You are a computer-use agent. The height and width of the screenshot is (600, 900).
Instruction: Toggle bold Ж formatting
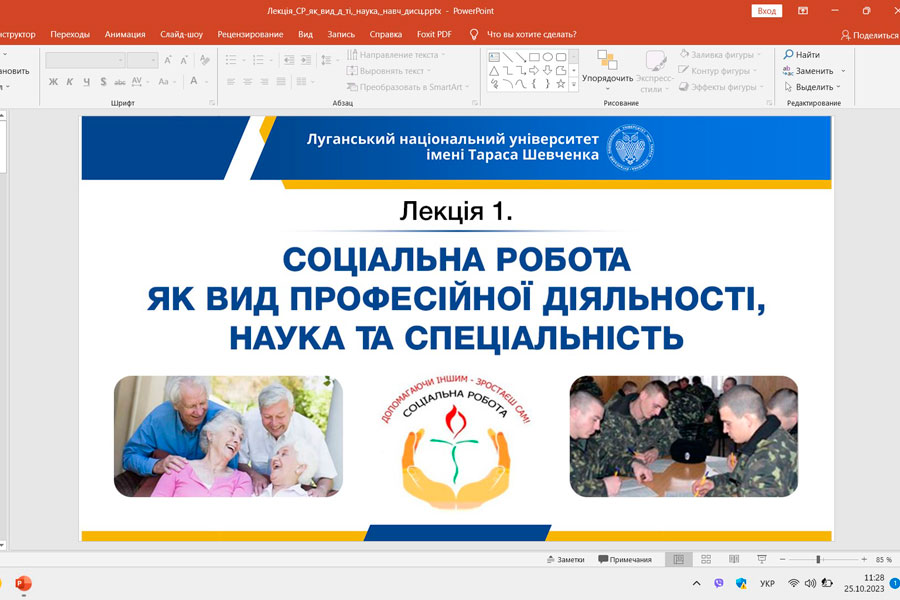53,82
